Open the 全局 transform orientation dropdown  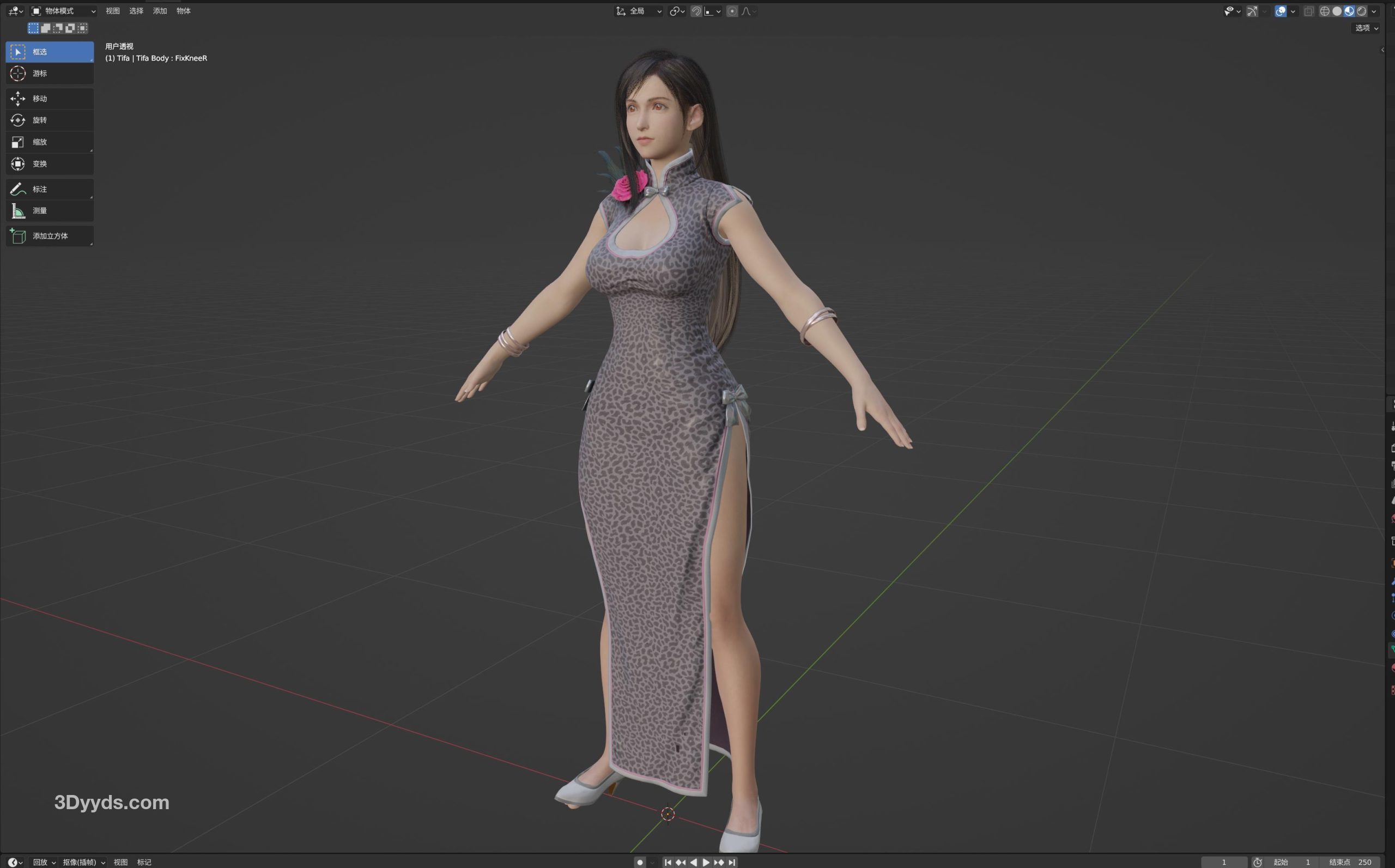tap(639, 11)
